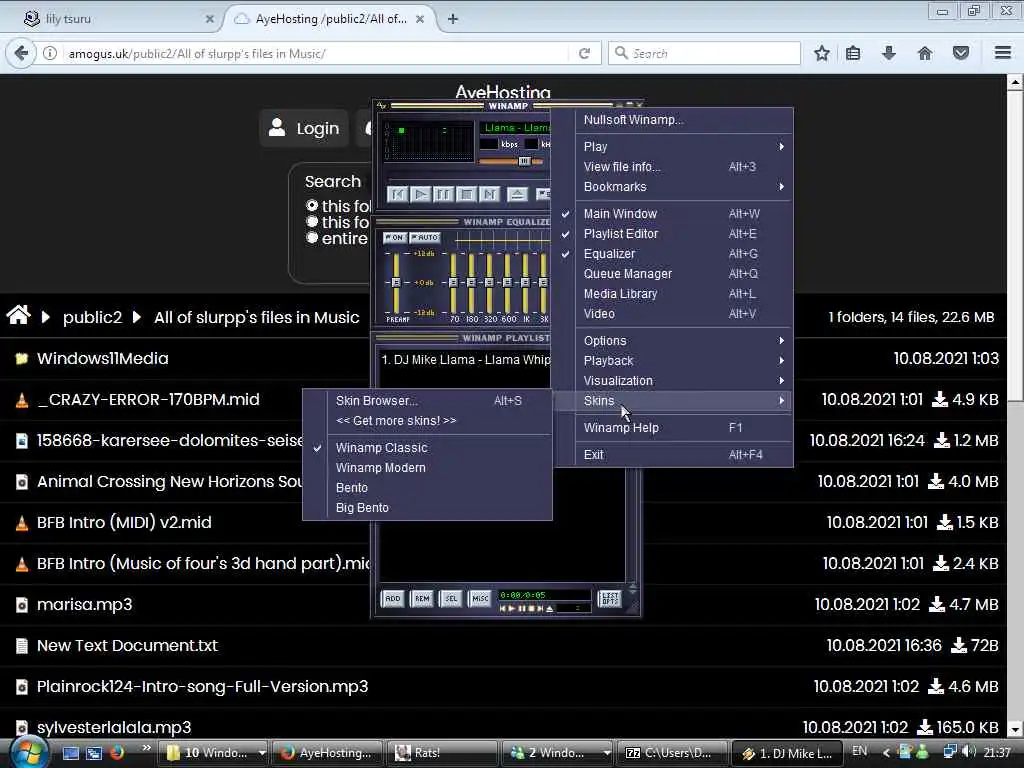Viewport: 1024px width, 768px height.
Task: Download marisa.mp3 using its download icon
Action: pos(936,604)
